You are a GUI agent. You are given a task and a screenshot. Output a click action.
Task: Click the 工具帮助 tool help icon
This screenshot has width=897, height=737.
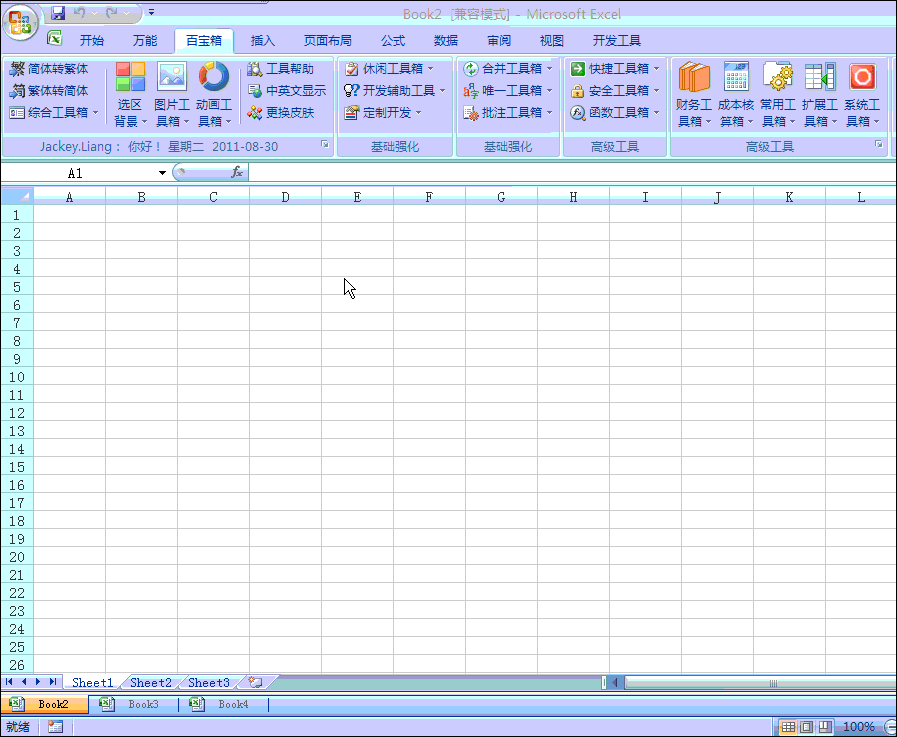pyautogui.click(x=281, y=70)
